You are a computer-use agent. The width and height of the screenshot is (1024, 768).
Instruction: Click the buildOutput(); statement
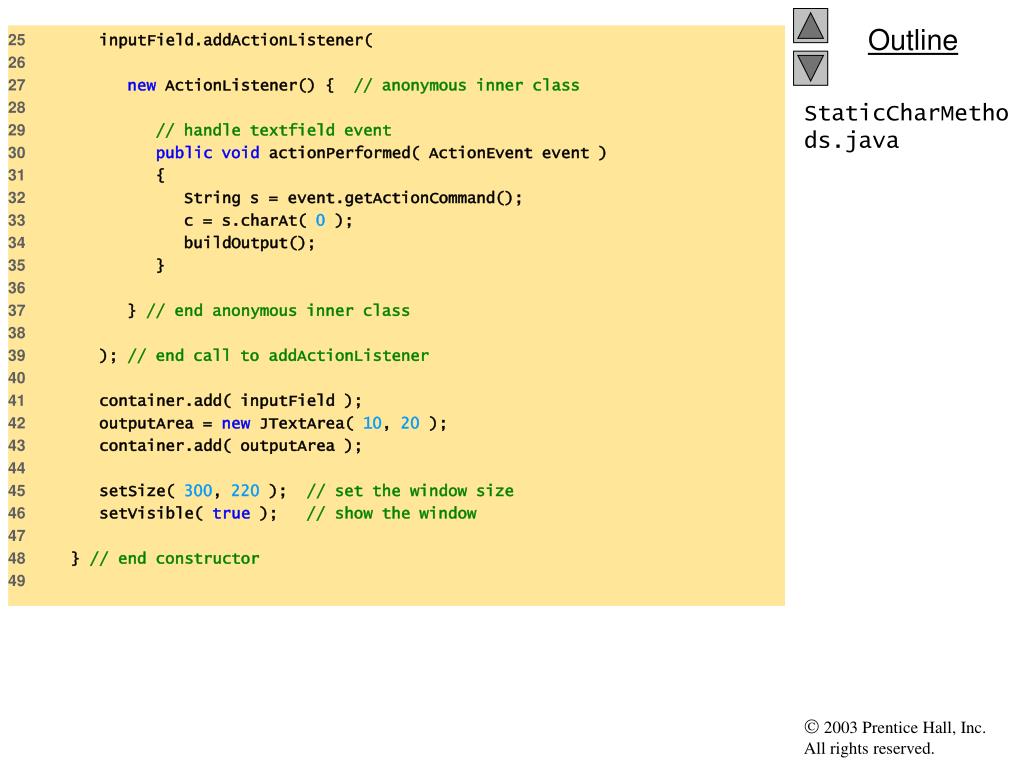coord(249,243)
